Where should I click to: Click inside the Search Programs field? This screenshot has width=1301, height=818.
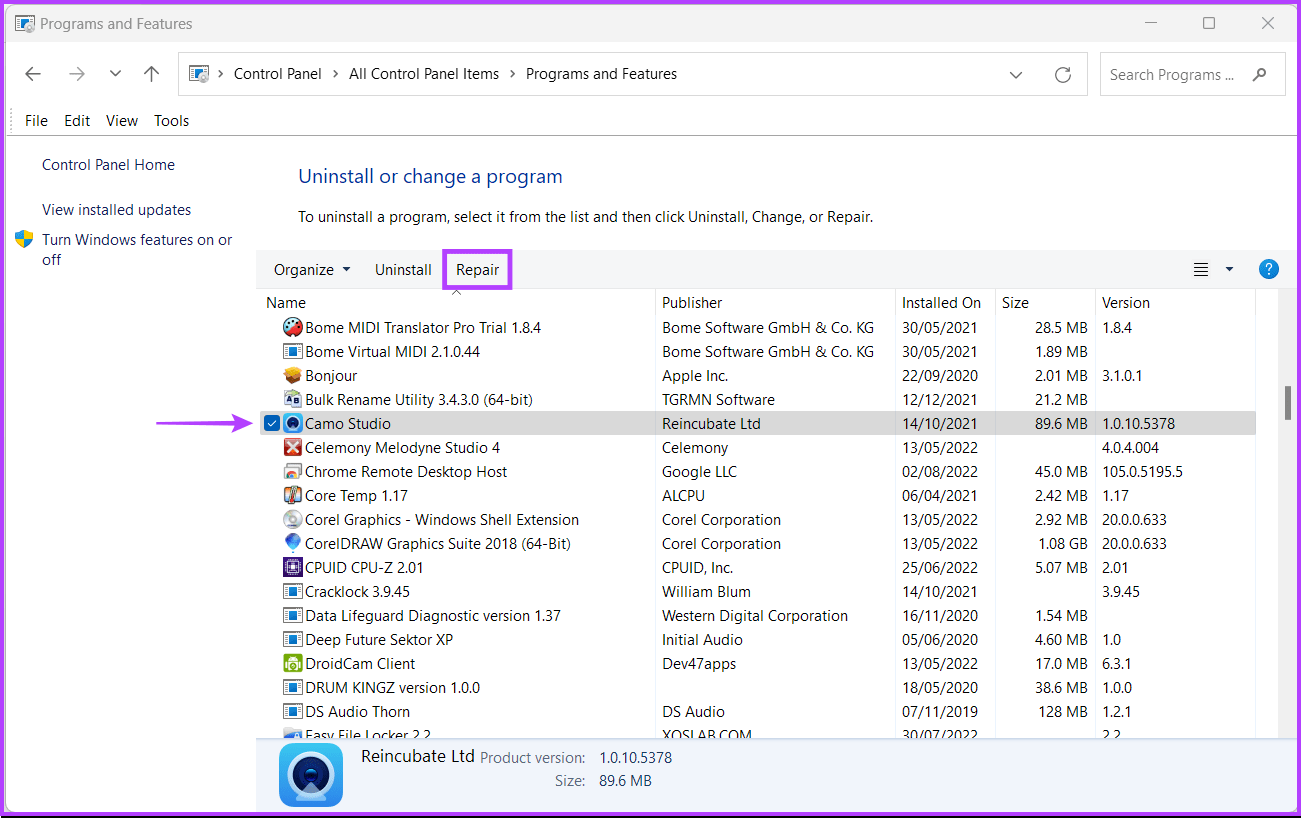coord(1170,74)
